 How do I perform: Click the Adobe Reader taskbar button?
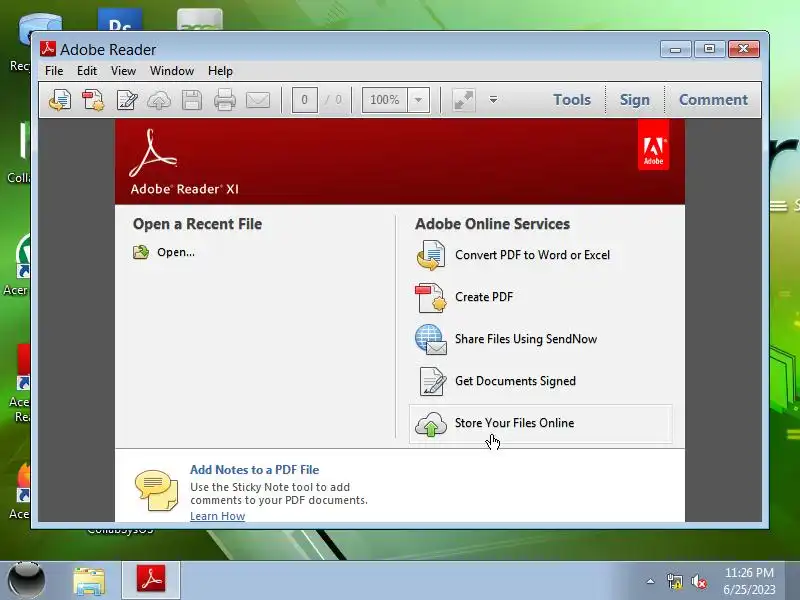pyautogui.click(x=151, y=580)
